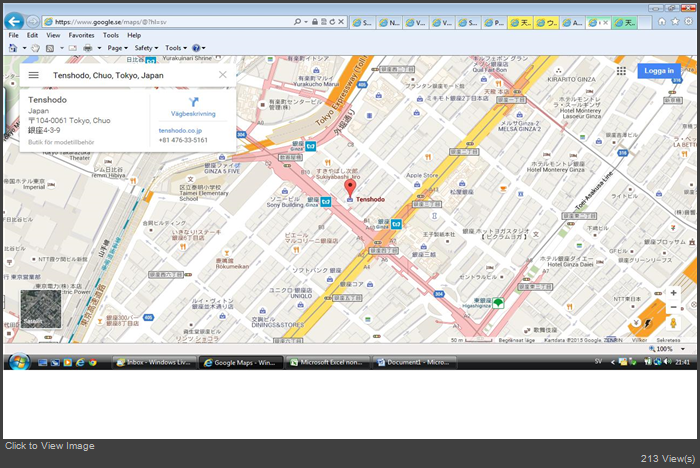Click the Higashiginza station green icon
The height and width of the screenshot is (468, 700).
pyautogui.click(x=498, y=303)
